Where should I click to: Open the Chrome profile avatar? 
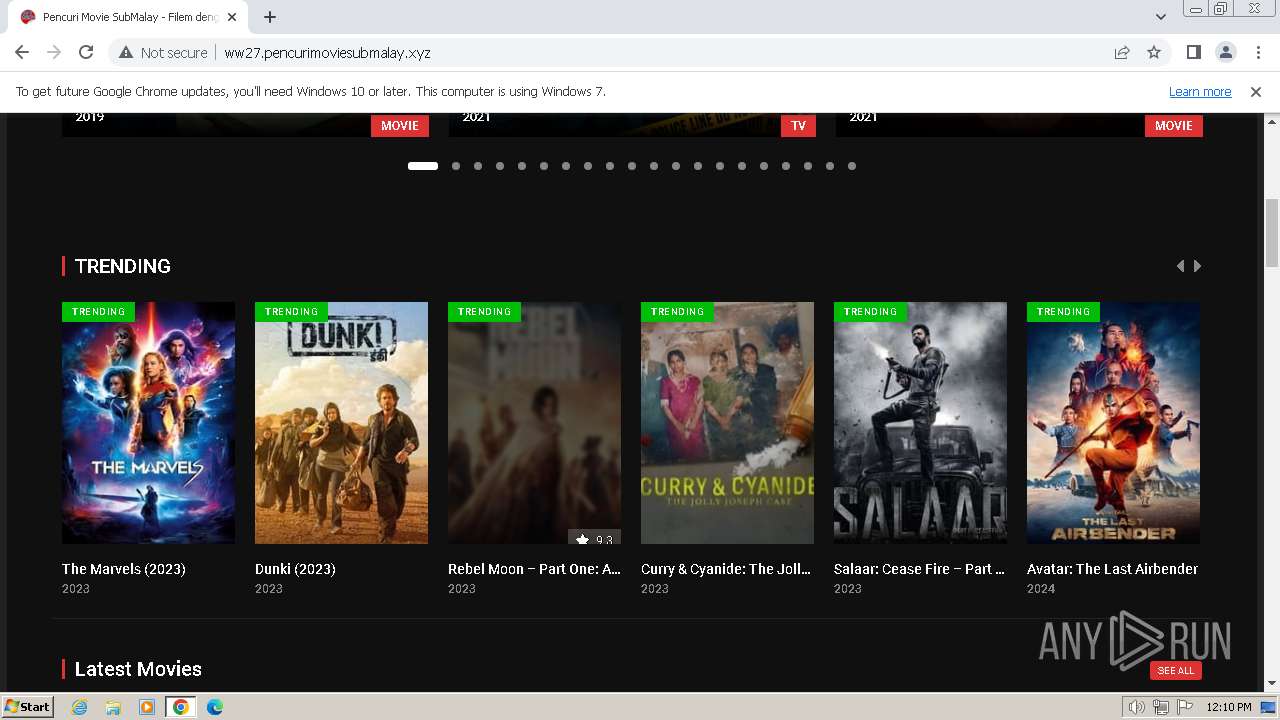[1225, 52]
